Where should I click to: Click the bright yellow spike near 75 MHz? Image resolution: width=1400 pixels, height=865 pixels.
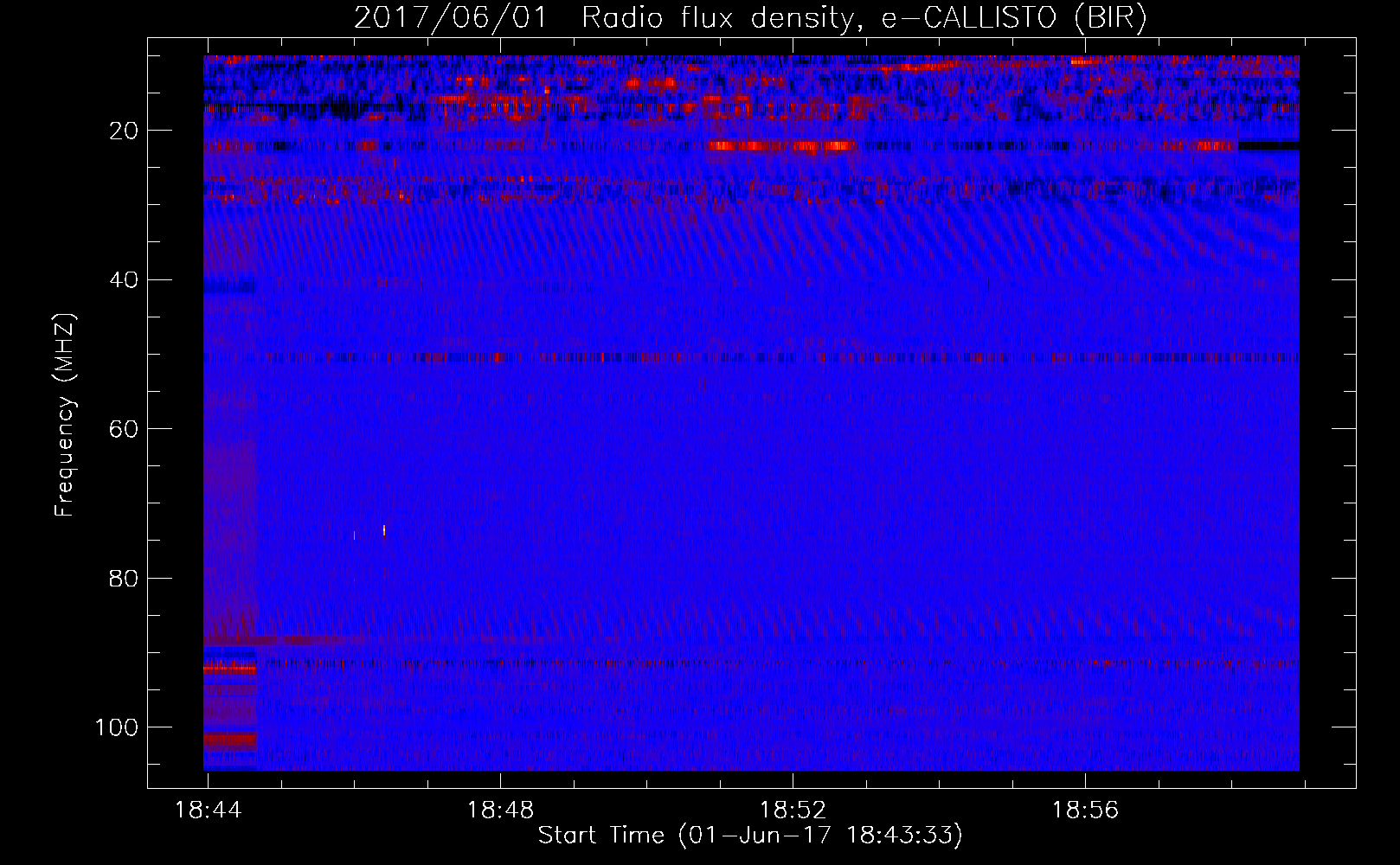[384, 530]
